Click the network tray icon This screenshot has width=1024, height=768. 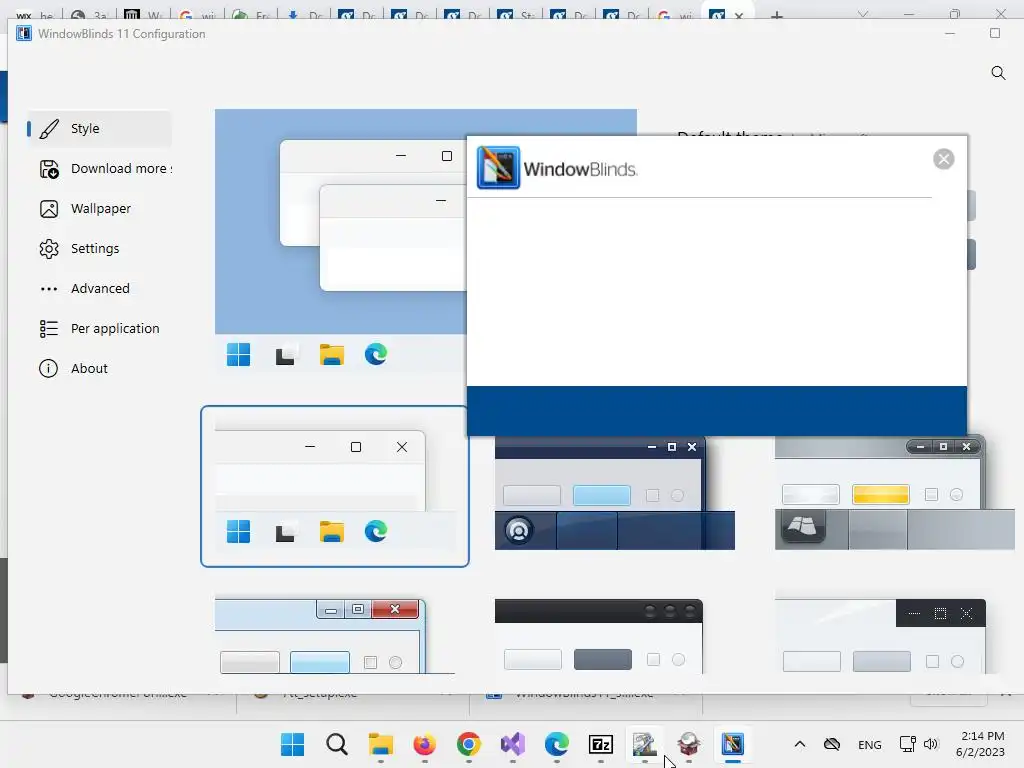pos(907,744)
